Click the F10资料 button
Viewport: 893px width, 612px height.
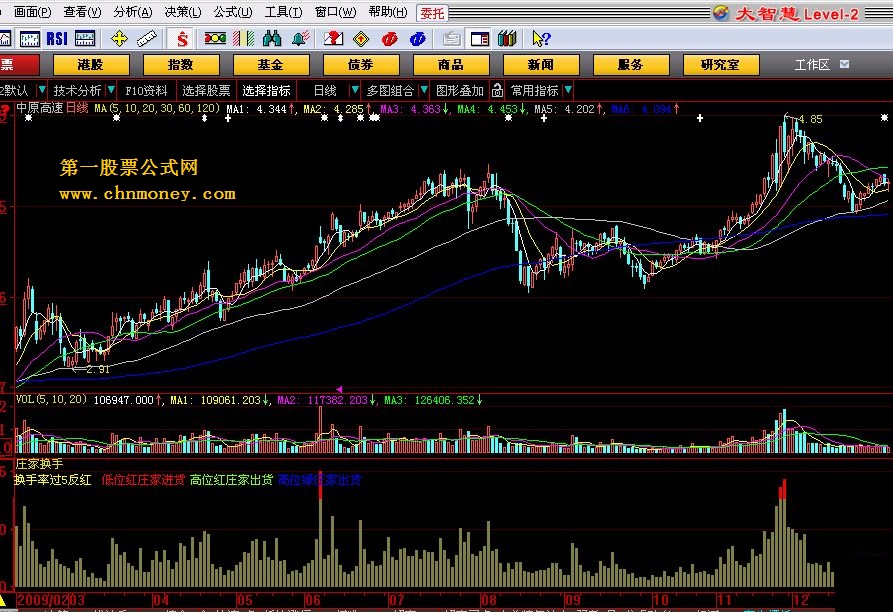[x=146, y=91]
